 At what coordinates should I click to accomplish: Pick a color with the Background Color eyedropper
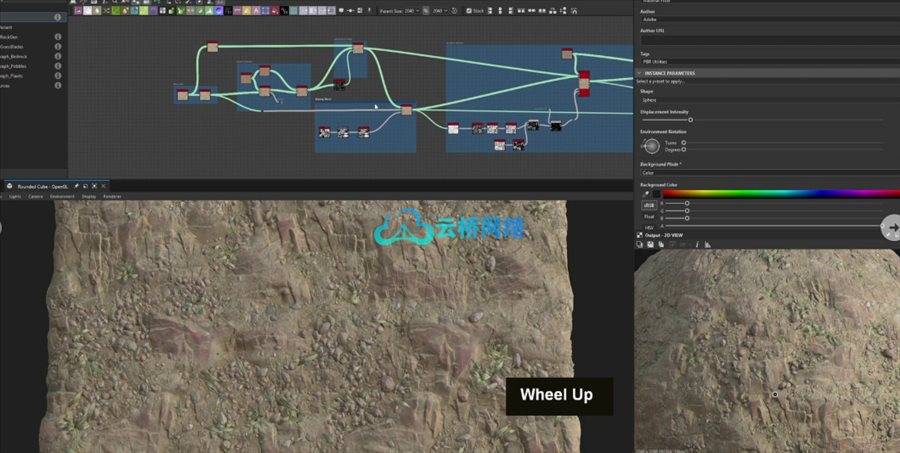(647, 193)
